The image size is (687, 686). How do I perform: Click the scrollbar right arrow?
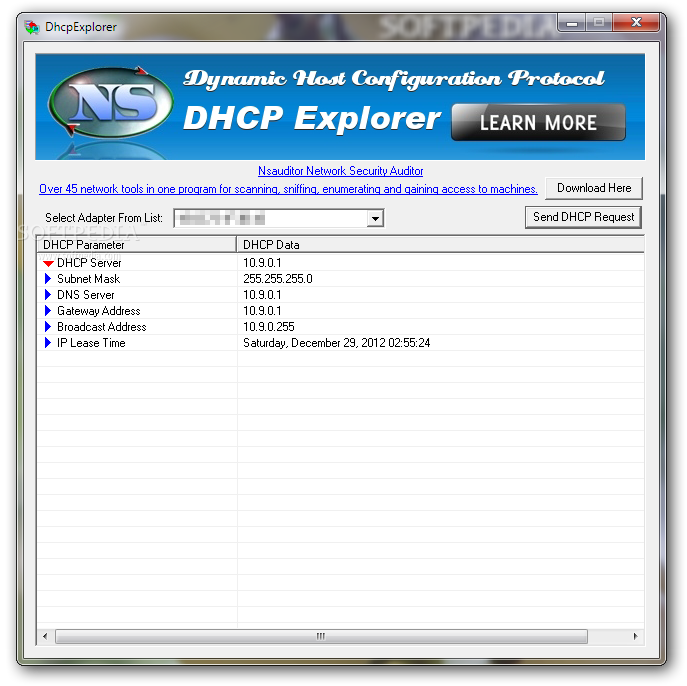point(635,636)
